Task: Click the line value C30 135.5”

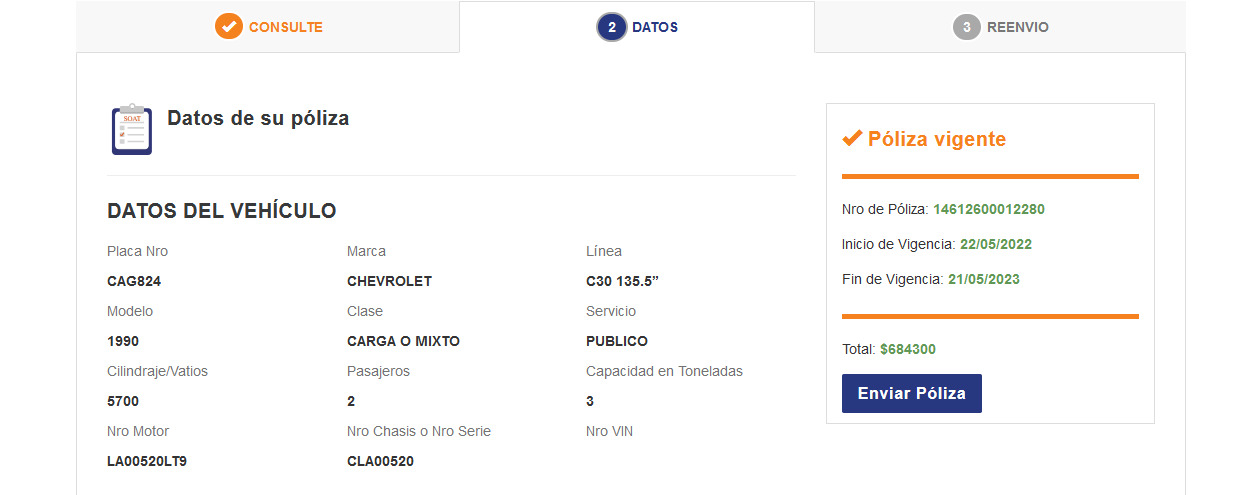Action: point(622,281)
